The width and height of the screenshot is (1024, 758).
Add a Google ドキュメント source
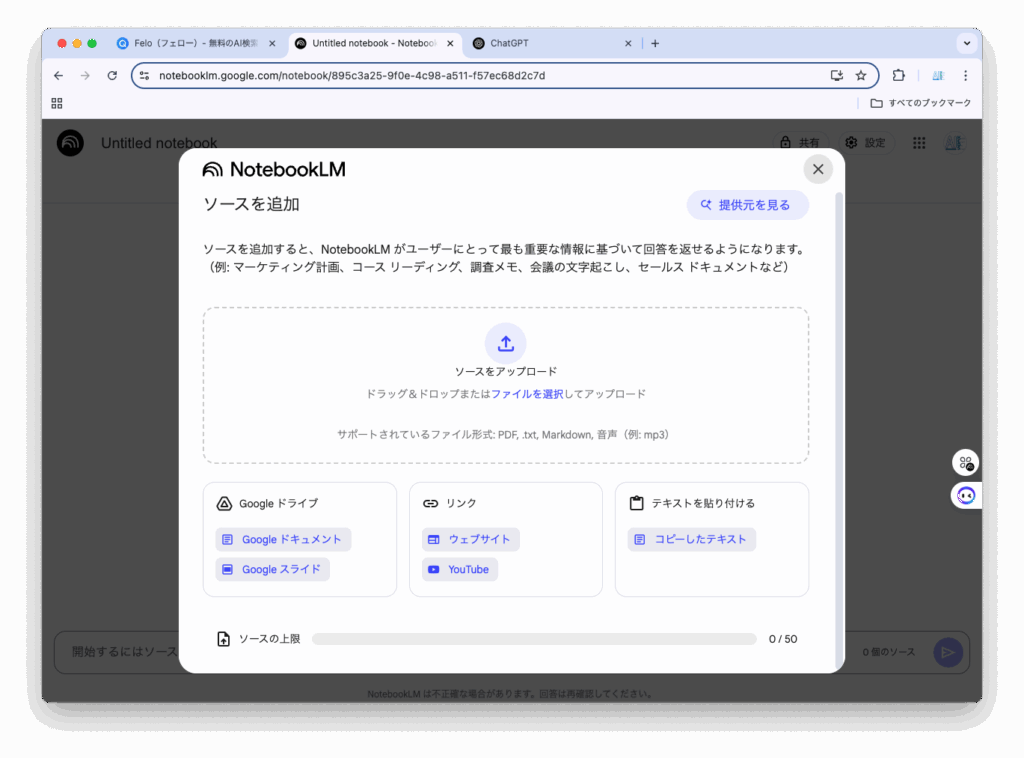283,539
